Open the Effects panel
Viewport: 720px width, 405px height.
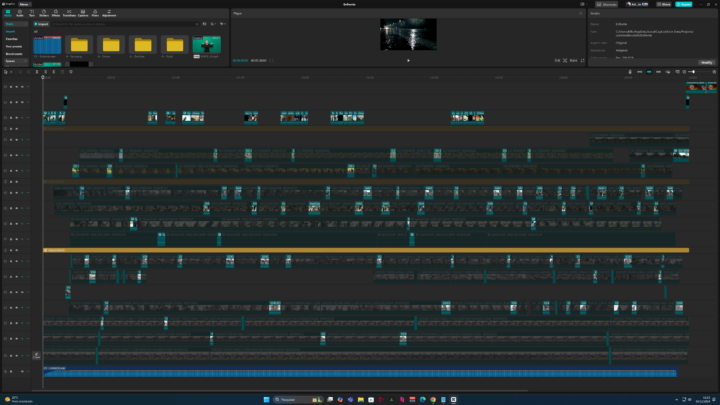coord(56,14)
